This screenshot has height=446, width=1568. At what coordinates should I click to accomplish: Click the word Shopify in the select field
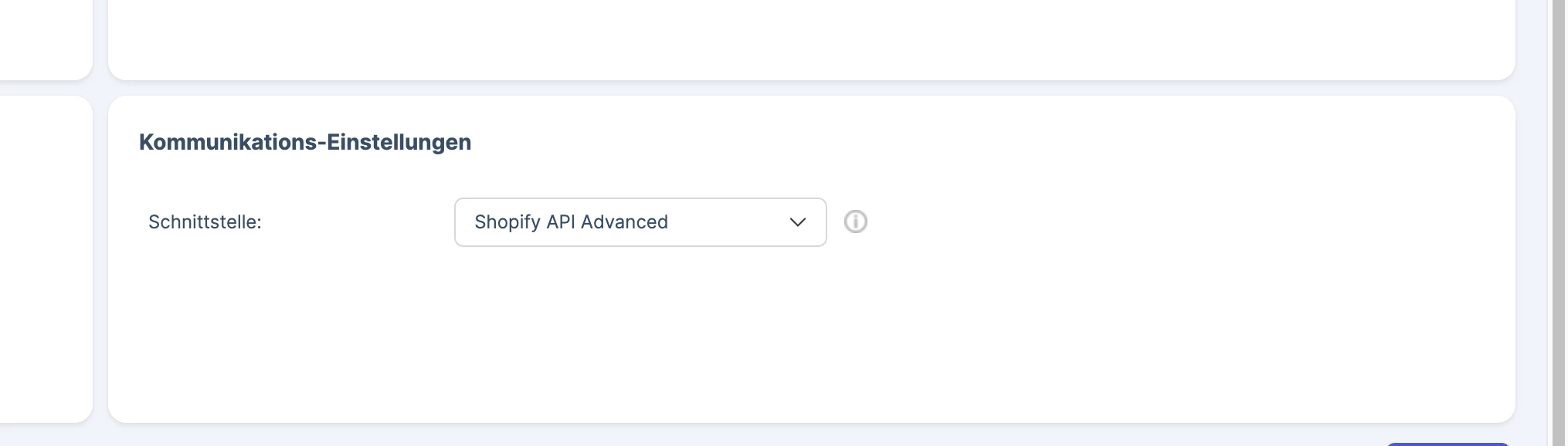(507, 222)
